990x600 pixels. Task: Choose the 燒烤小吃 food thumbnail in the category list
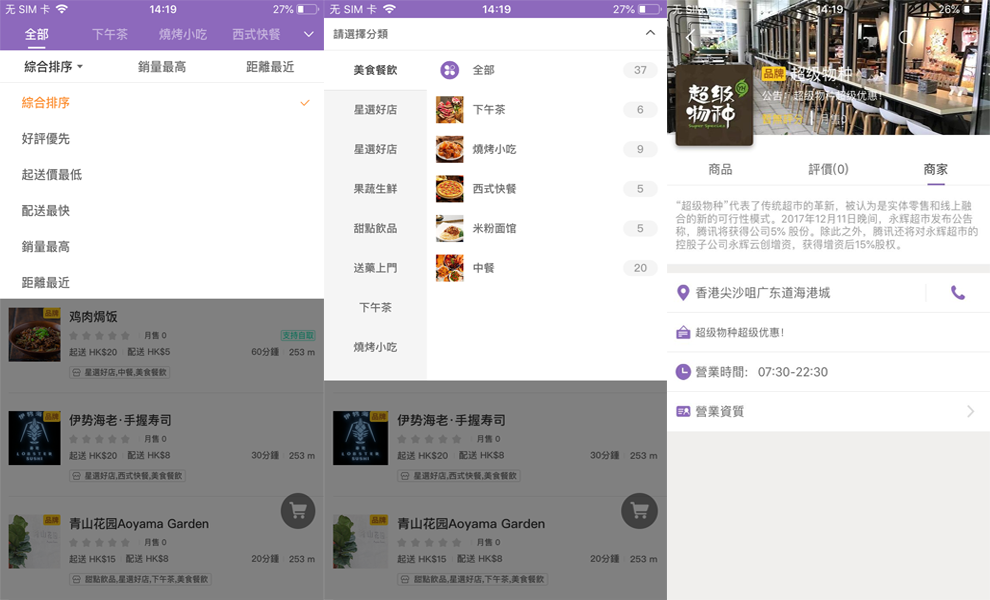pos(450,149)
